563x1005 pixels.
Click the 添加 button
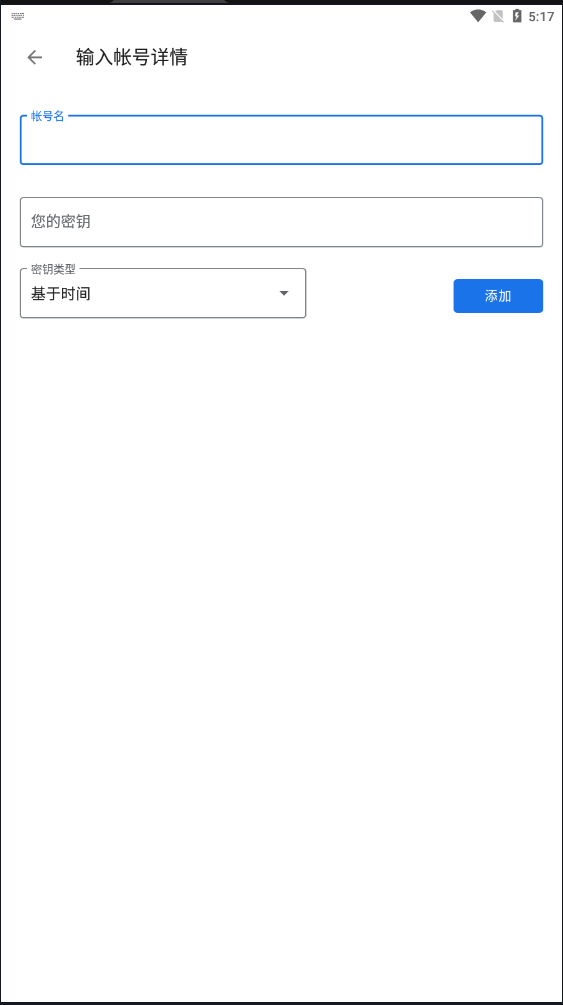tap(498, 296)
